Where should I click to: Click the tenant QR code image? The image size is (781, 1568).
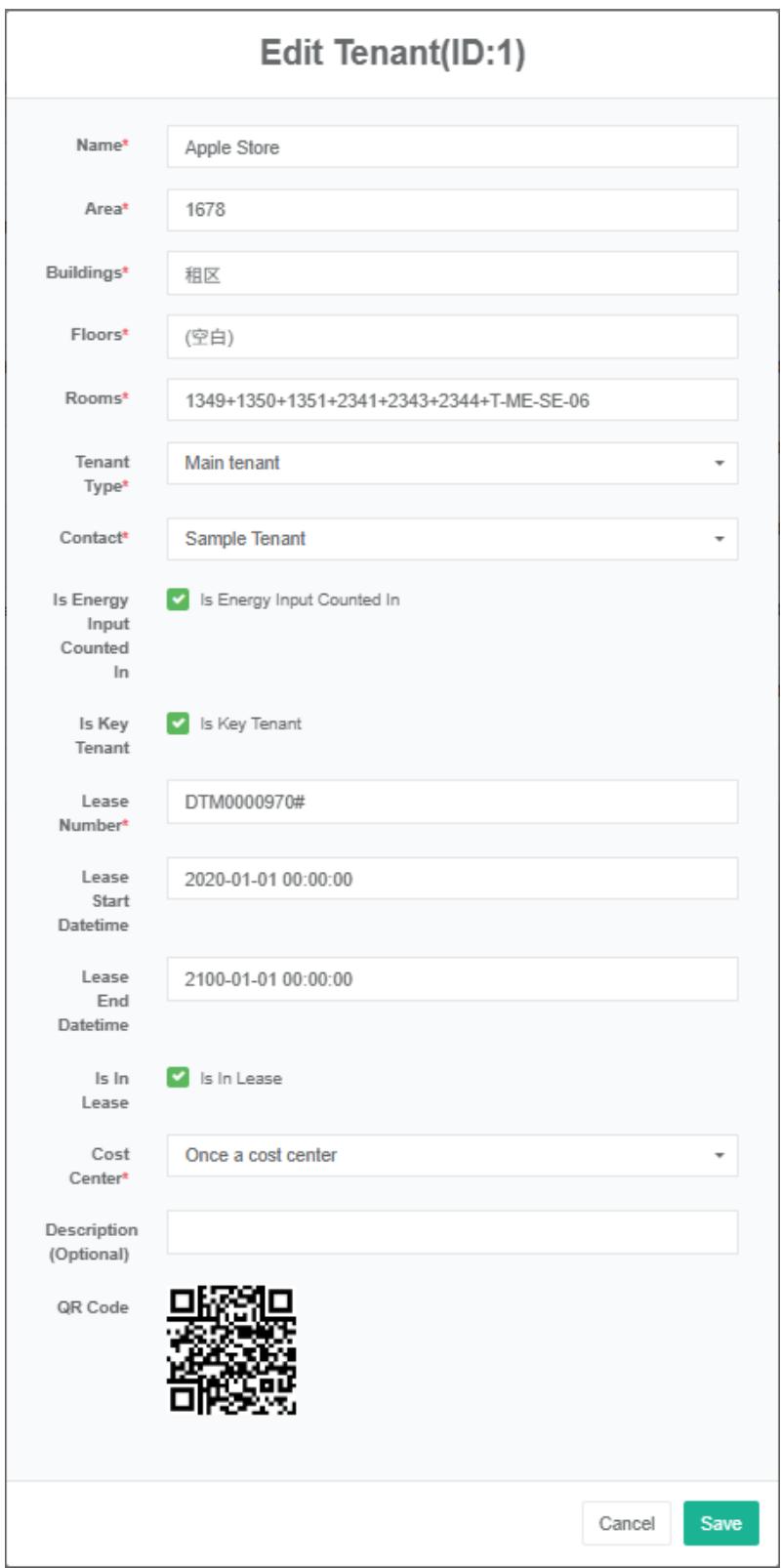click(x=231, y=1350)
